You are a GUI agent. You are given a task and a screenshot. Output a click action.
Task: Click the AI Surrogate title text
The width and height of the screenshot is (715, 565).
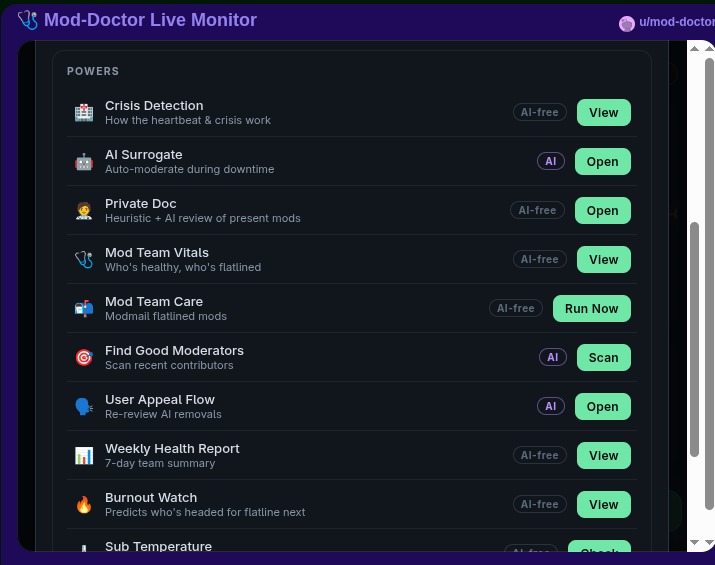pyautogui.click(x=144, y=155)
